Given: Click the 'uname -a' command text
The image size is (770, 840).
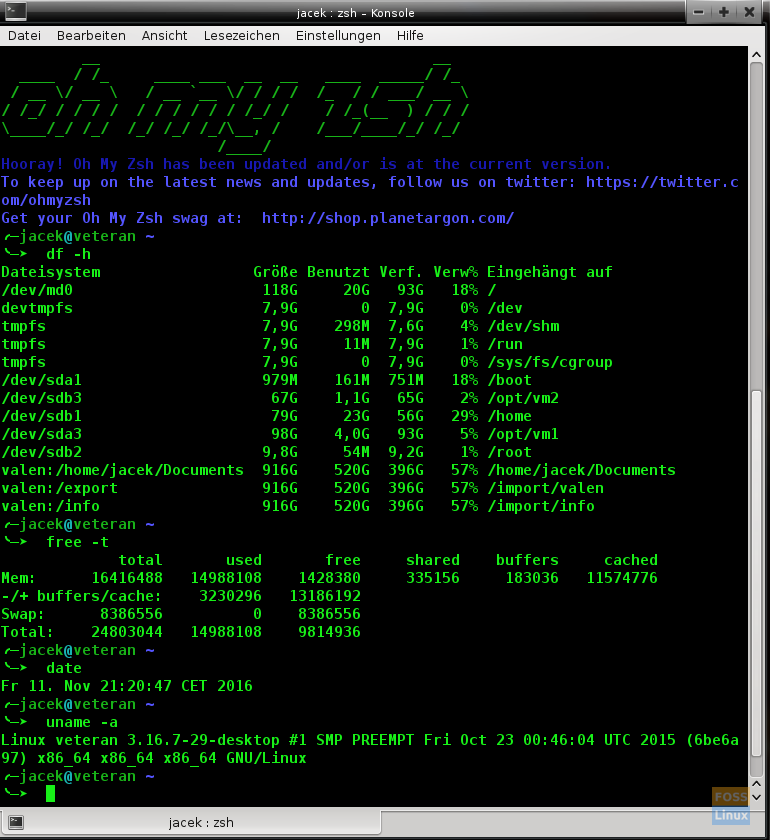Looking at the screenshot, I should (x=82, y=722).
